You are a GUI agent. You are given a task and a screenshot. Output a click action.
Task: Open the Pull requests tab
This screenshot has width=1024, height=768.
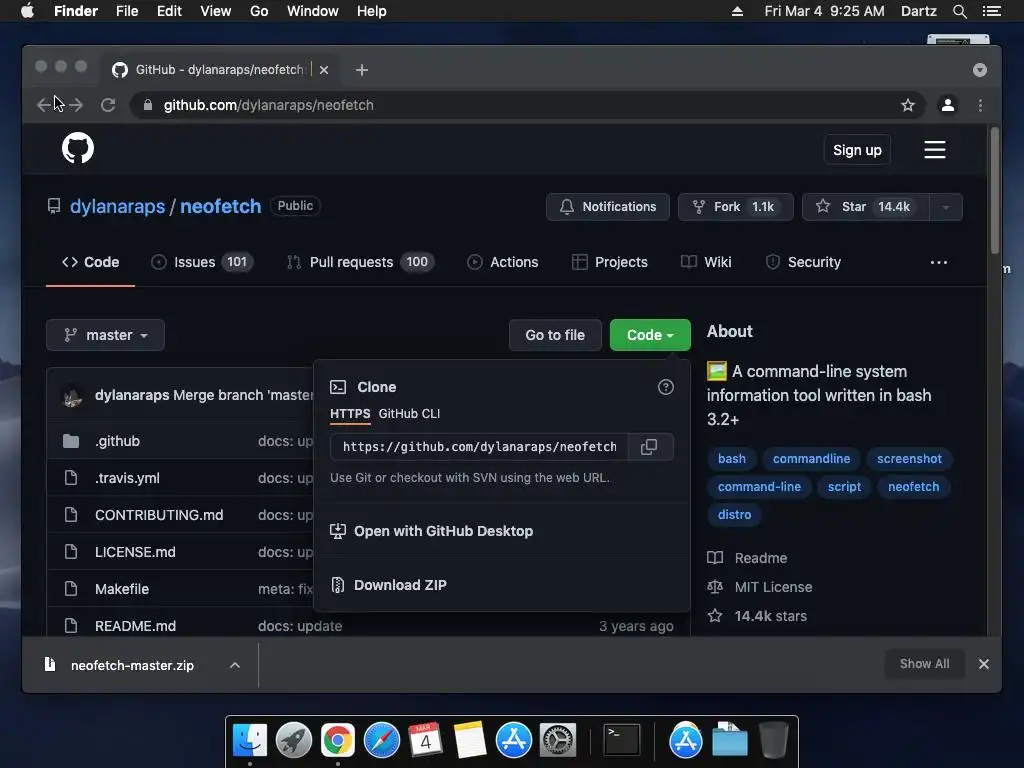click(360, 263)
